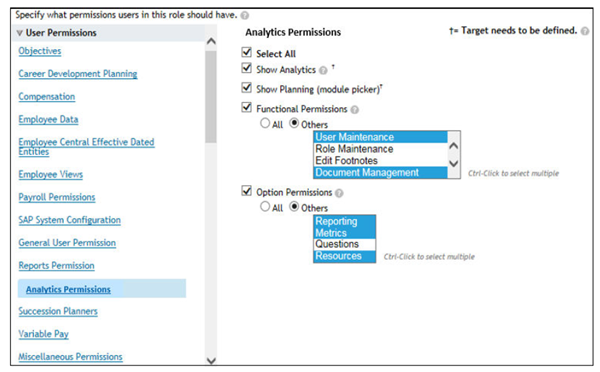Viewport: 600px width, 372px height.
Task: Click sidebar scroll down arrow
Action: click(x=211, y=361)
